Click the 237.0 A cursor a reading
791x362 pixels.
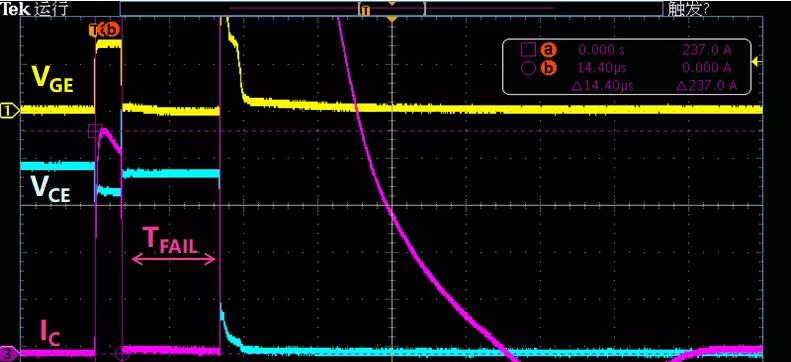click(707, 49)
